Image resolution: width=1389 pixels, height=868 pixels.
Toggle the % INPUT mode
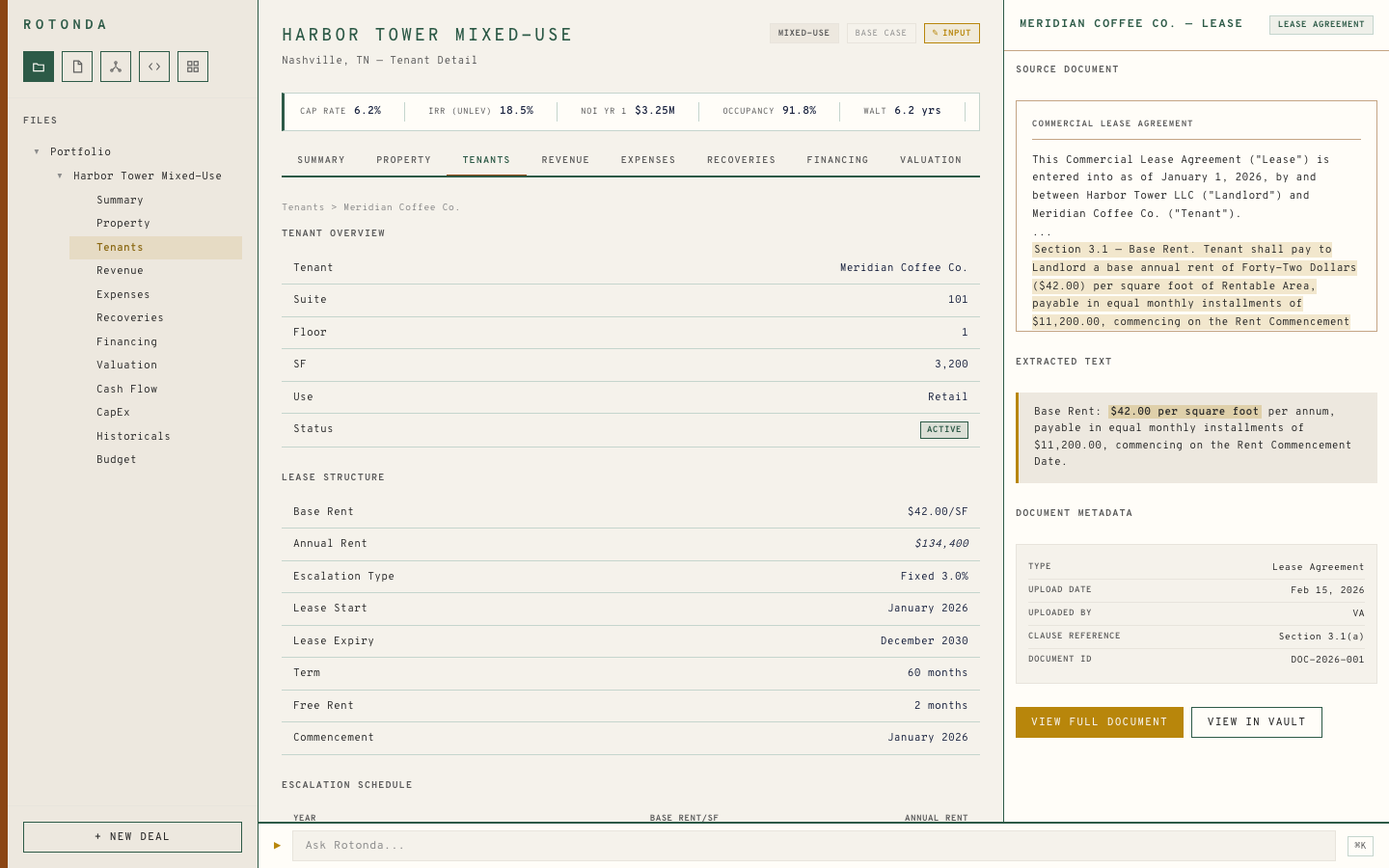(x=951, y=32)
